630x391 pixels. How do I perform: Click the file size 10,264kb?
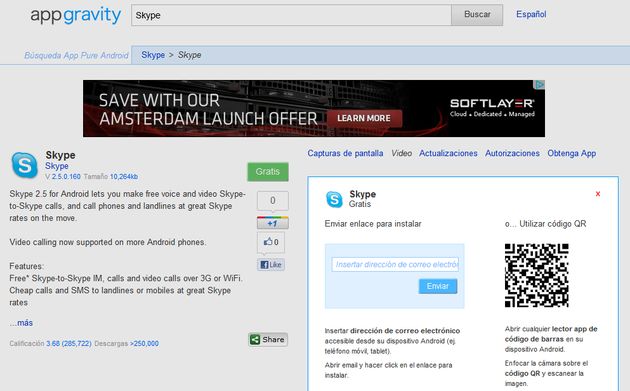pyautogui.click(x=124, y=176)
